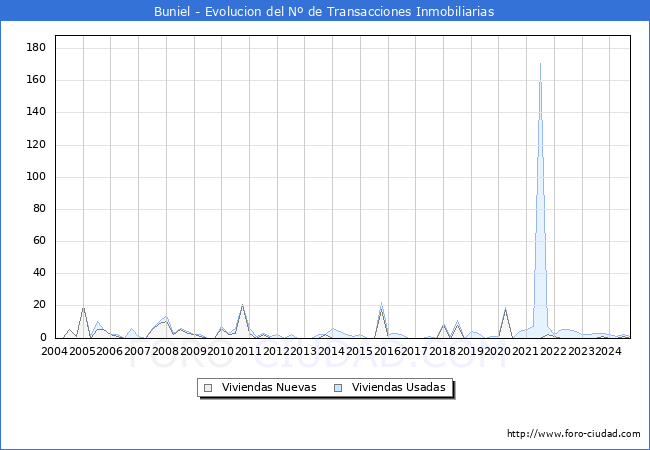
Task: Click x-axis year label 2008
Action: click(165, 351)
